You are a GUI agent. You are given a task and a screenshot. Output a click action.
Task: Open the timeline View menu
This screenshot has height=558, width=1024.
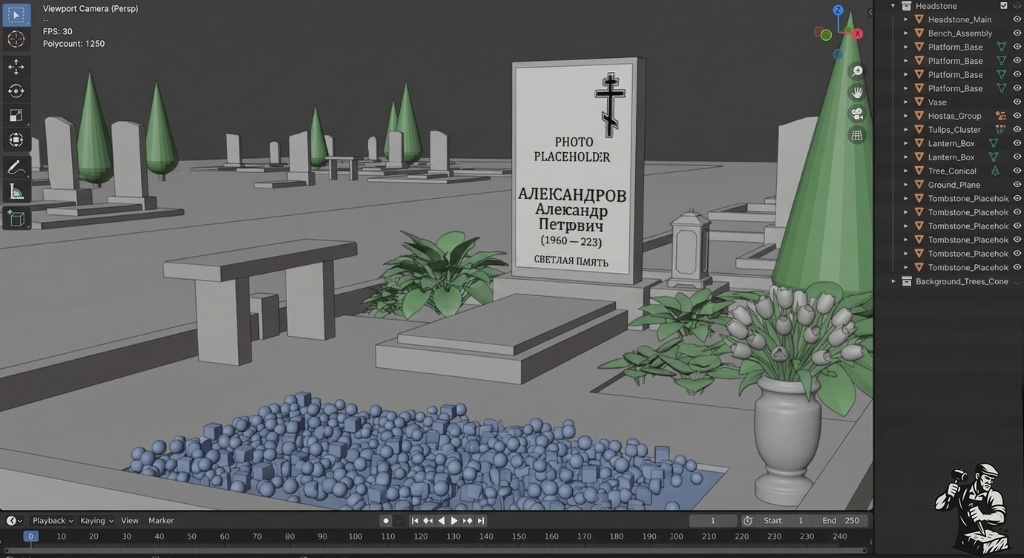(x=130, y=521)
